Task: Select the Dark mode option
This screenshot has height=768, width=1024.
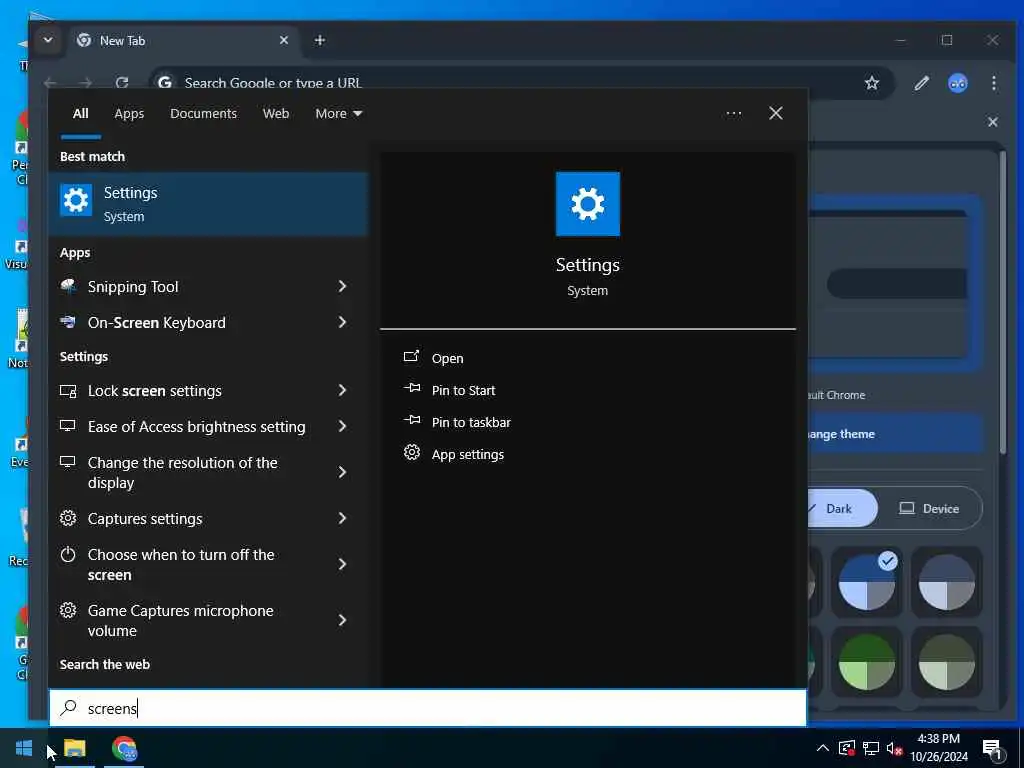Action: coord(842,508)
